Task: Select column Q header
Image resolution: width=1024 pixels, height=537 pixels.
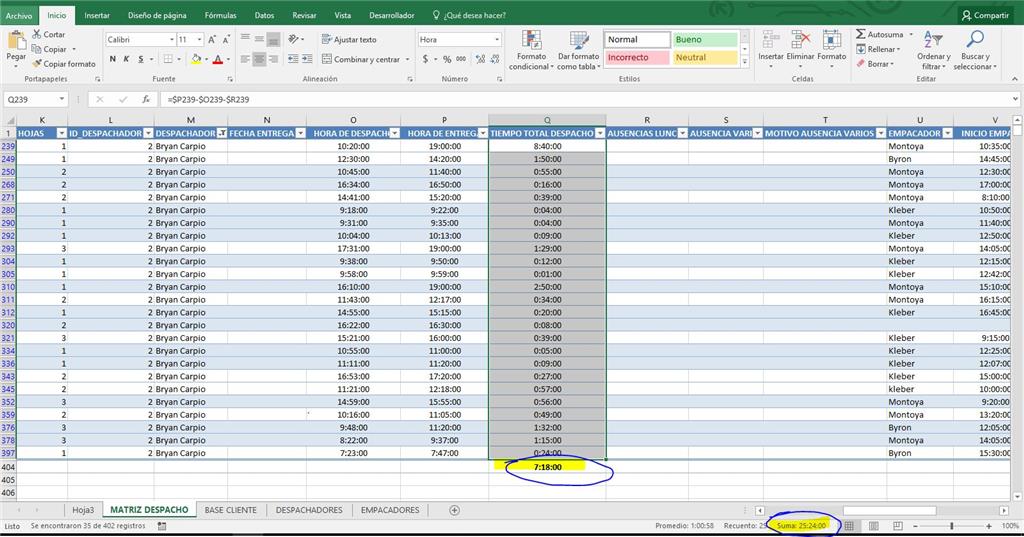Action: pyautogui.click(x=547, y=120)
